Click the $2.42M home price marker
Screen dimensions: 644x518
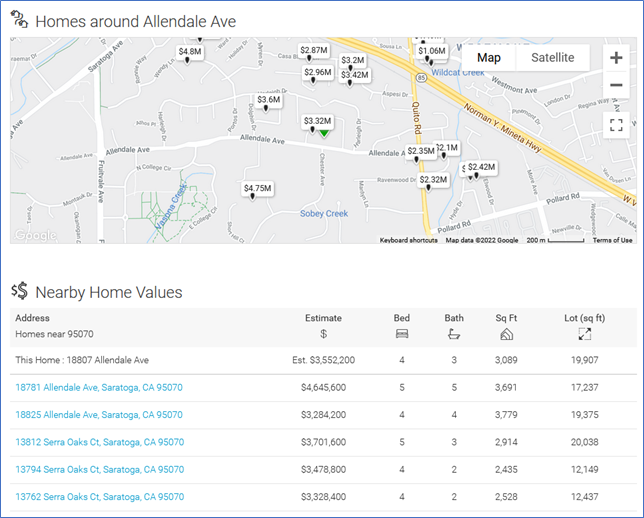pos(481,167)
